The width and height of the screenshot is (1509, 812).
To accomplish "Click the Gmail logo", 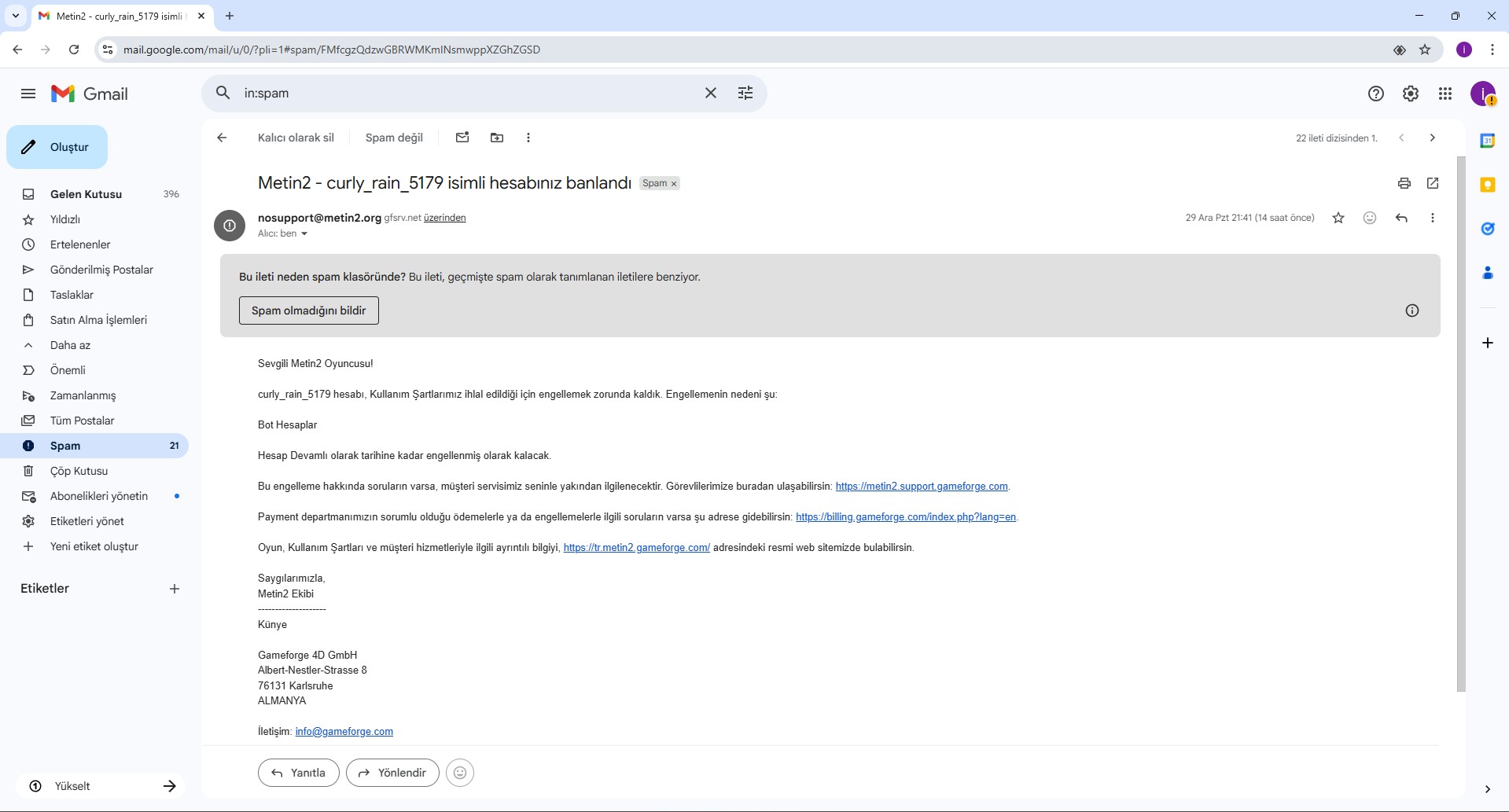I will (90, 94).
